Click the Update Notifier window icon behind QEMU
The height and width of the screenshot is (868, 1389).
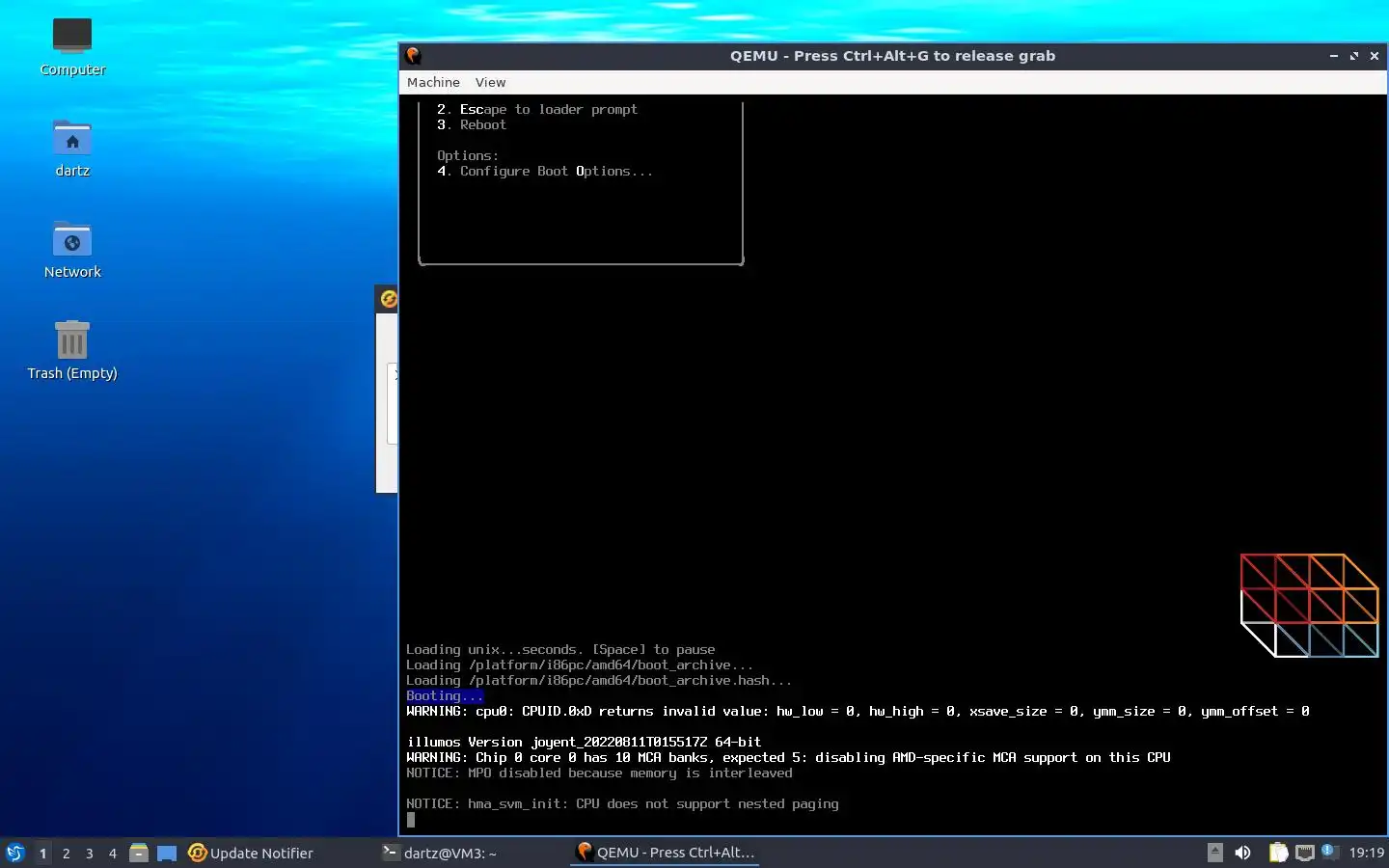tap(388, 299)
